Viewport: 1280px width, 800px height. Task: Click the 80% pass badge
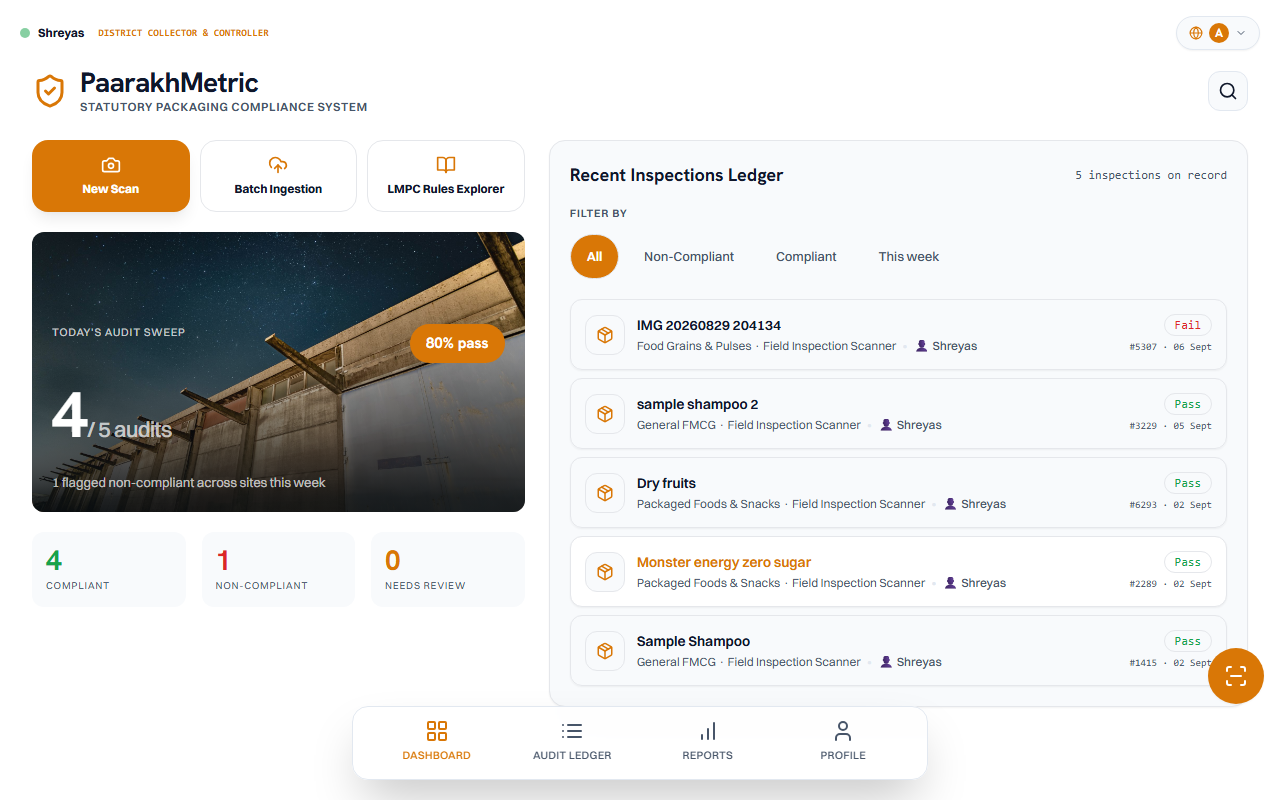point(457,343)
